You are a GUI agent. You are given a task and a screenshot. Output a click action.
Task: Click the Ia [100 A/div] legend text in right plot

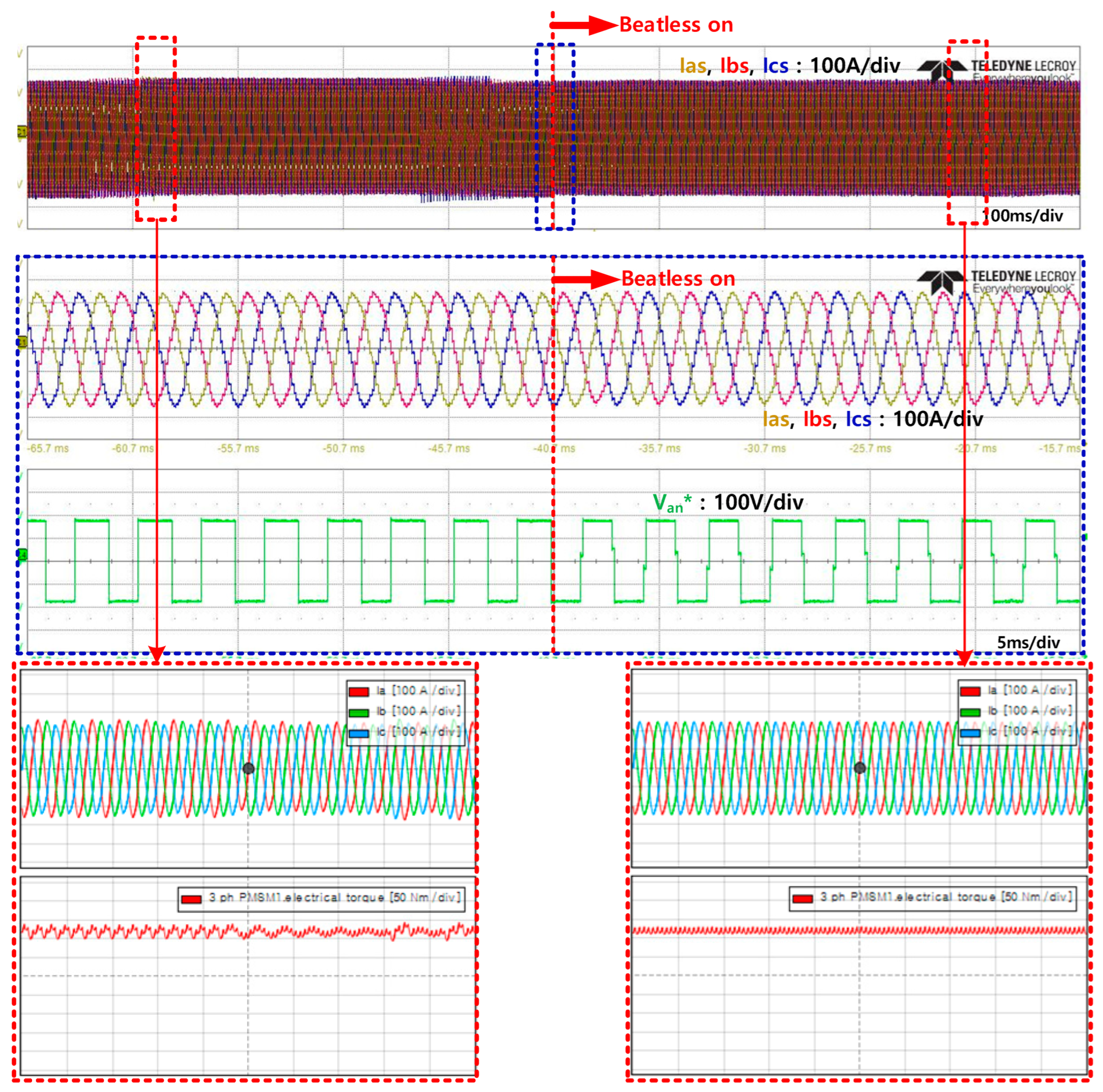click(1029, 690)
